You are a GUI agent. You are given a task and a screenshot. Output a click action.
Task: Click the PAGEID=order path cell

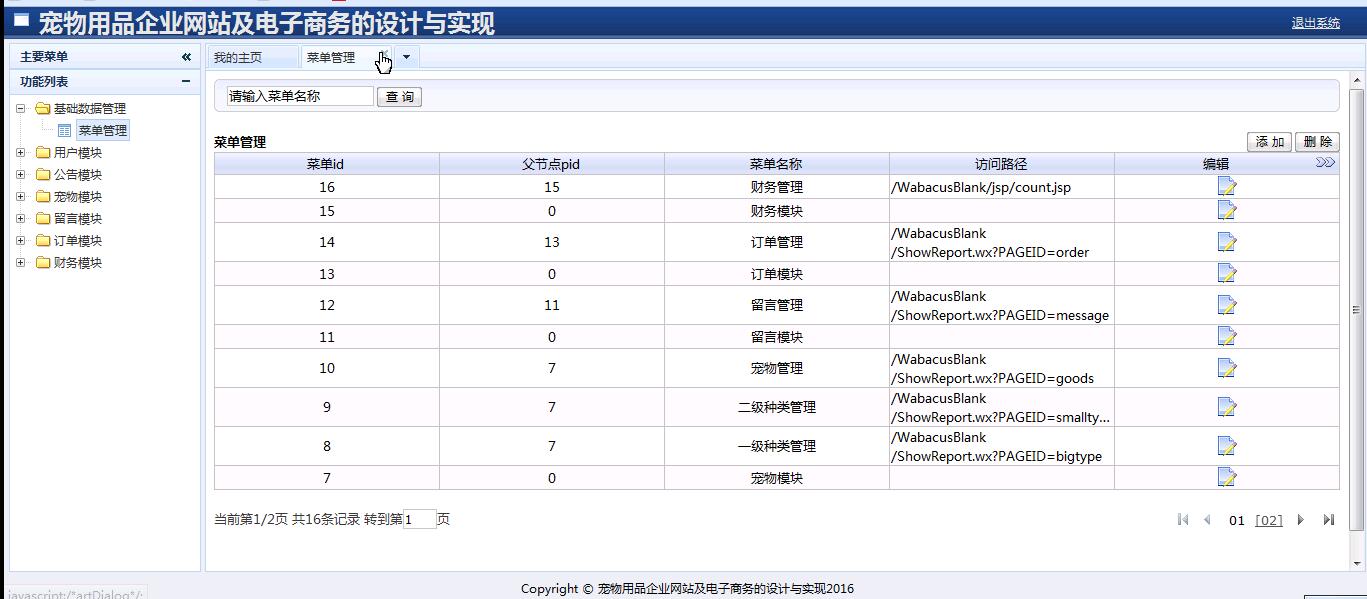(1001, 242)
